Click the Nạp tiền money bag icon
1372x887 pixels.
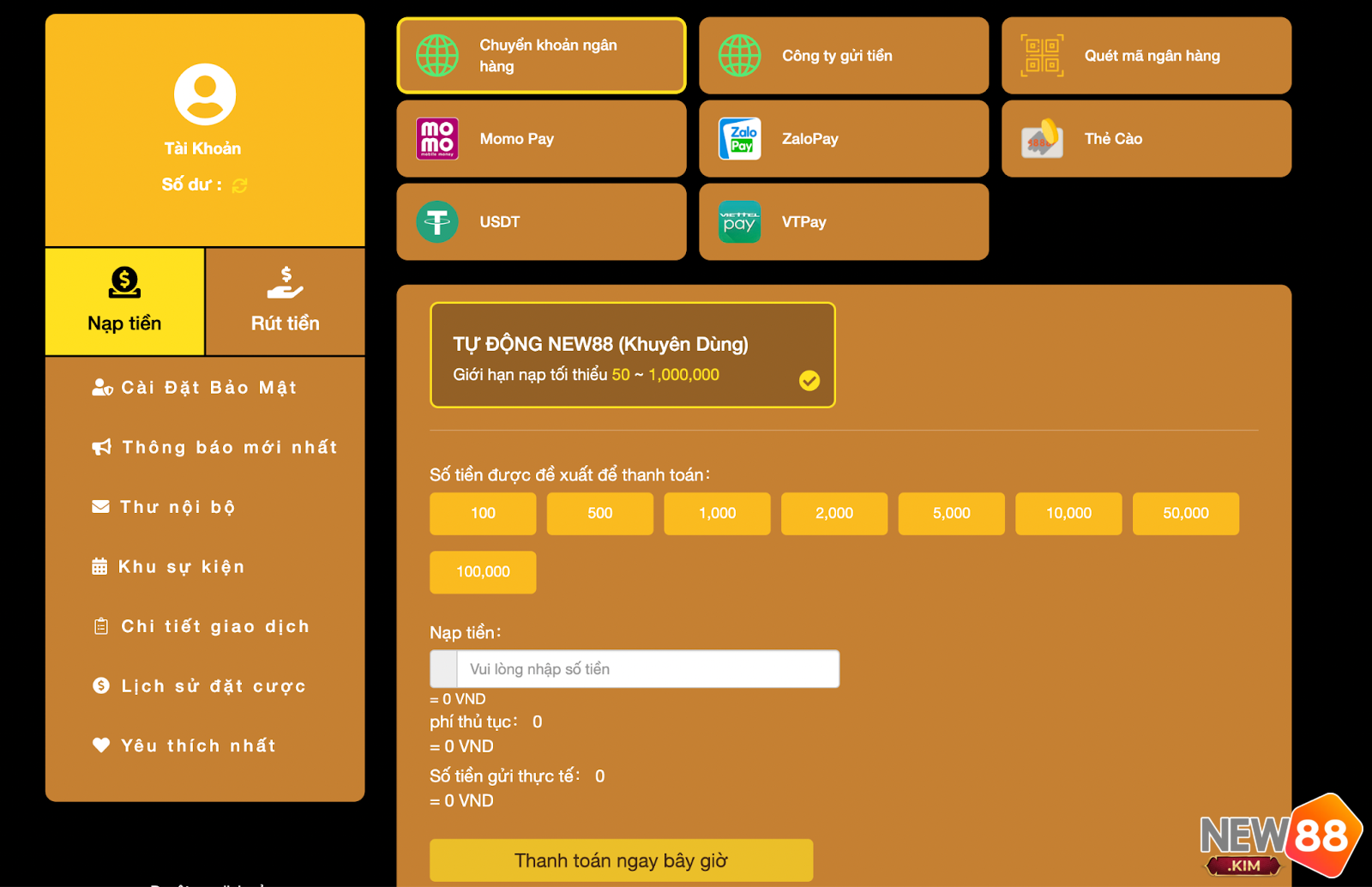124,282
